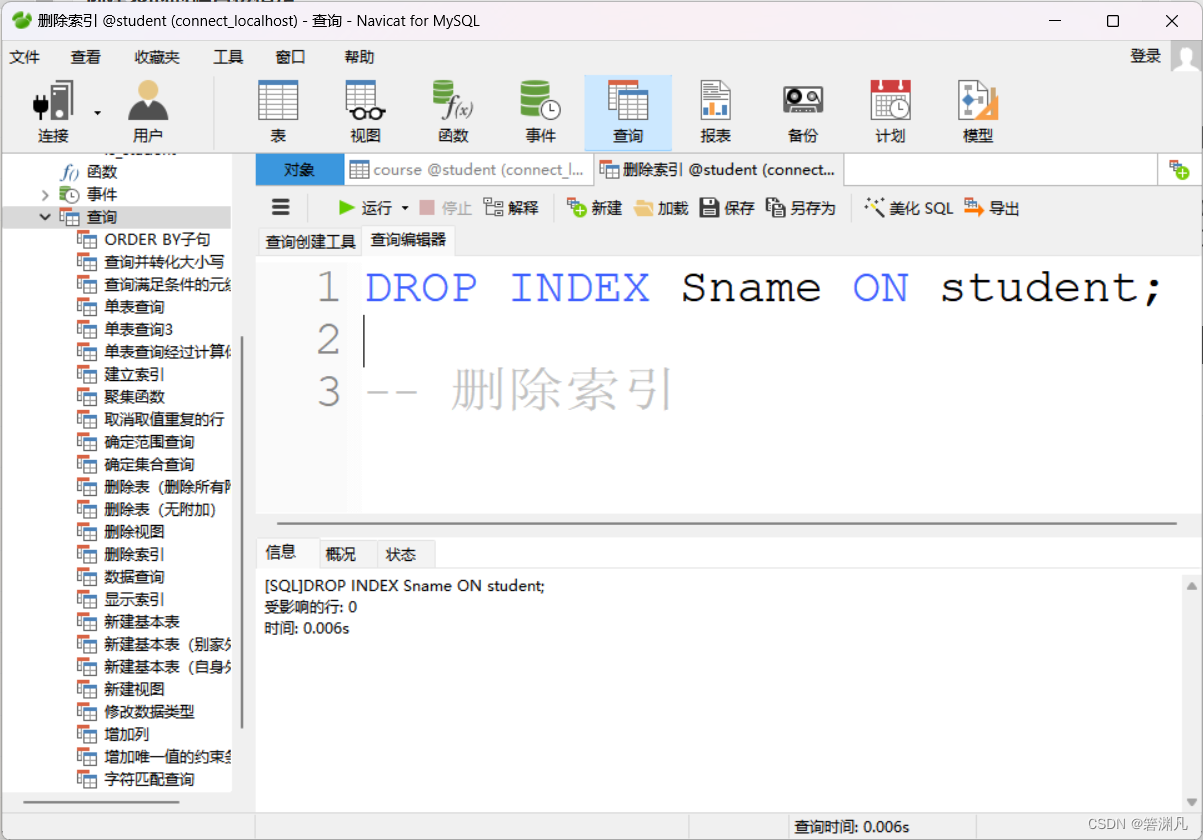The image size is (1203, 840).
Task: Show the 事件 events list
Action: click(540, 112)
